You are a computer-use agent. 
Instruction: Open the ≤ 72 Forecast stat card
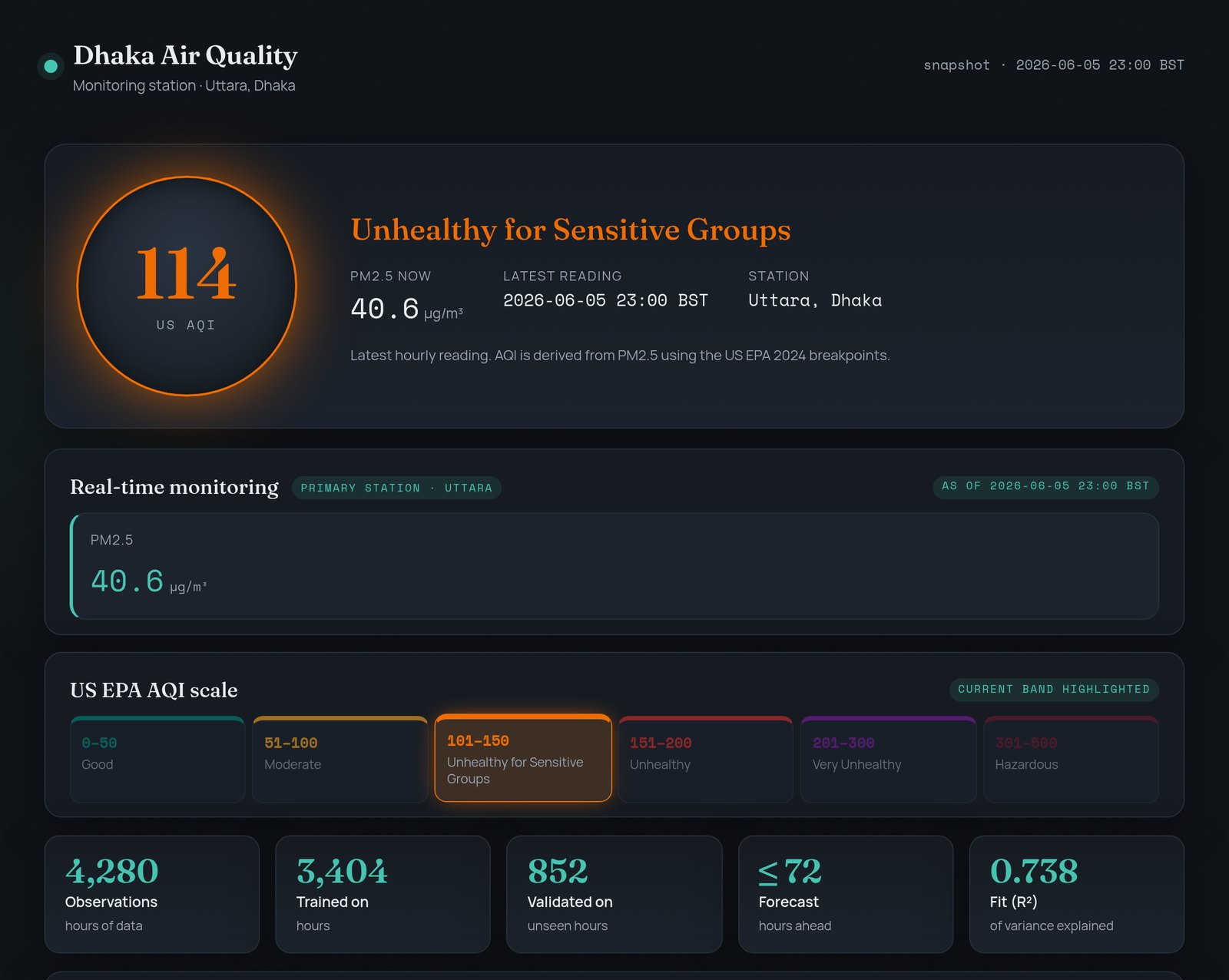[x=846, y=894]
